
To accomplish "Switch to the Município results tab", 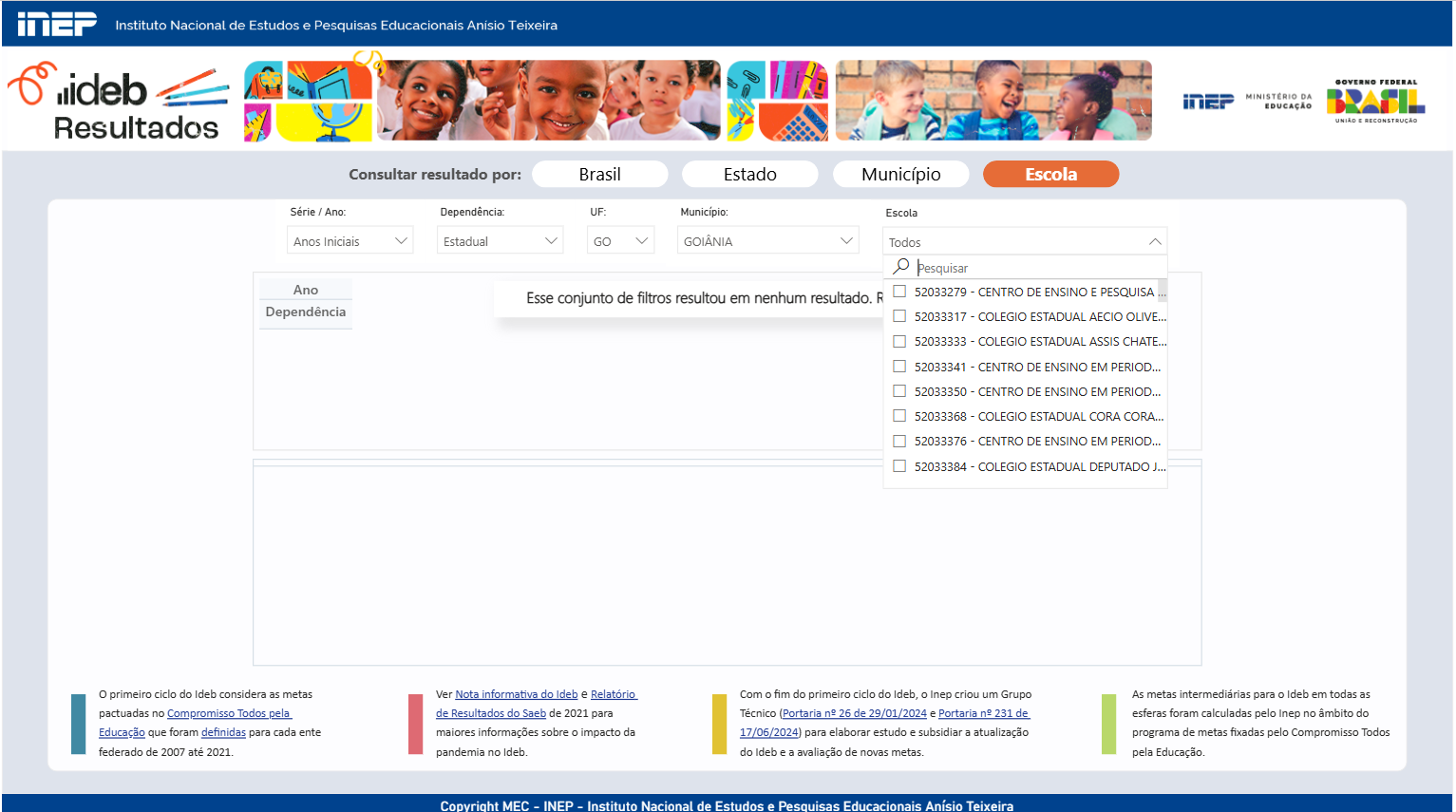I will pos(900,174).
